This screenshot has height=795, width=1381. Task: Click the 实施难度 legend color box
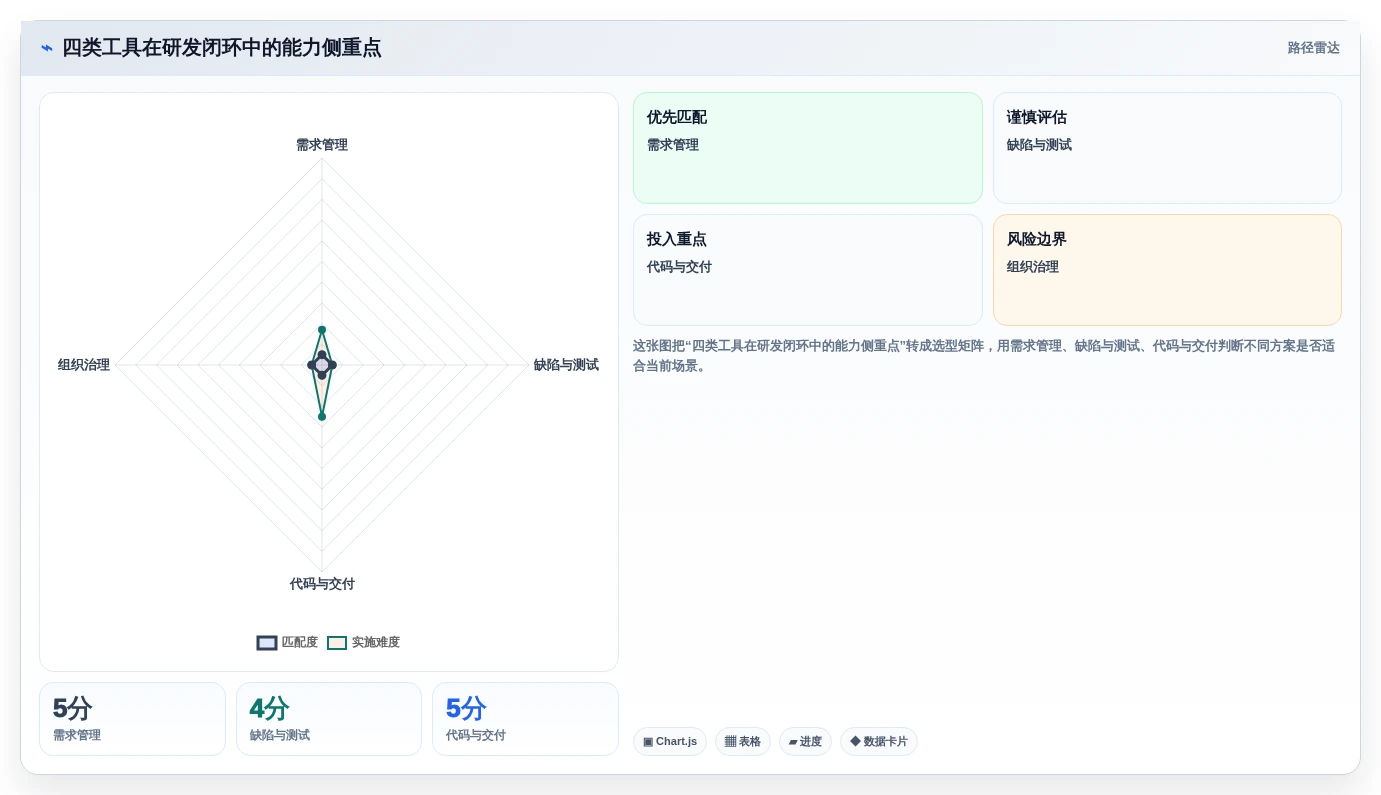(337, 643)
